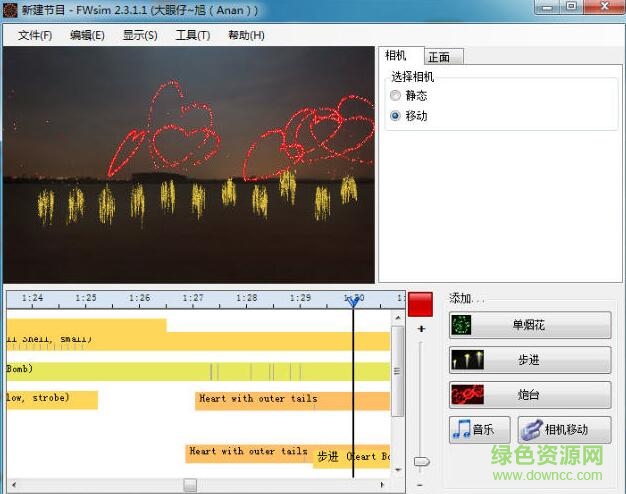Click the red record square button
This screenshot has height=494, width=626.
tap(421, 304)
